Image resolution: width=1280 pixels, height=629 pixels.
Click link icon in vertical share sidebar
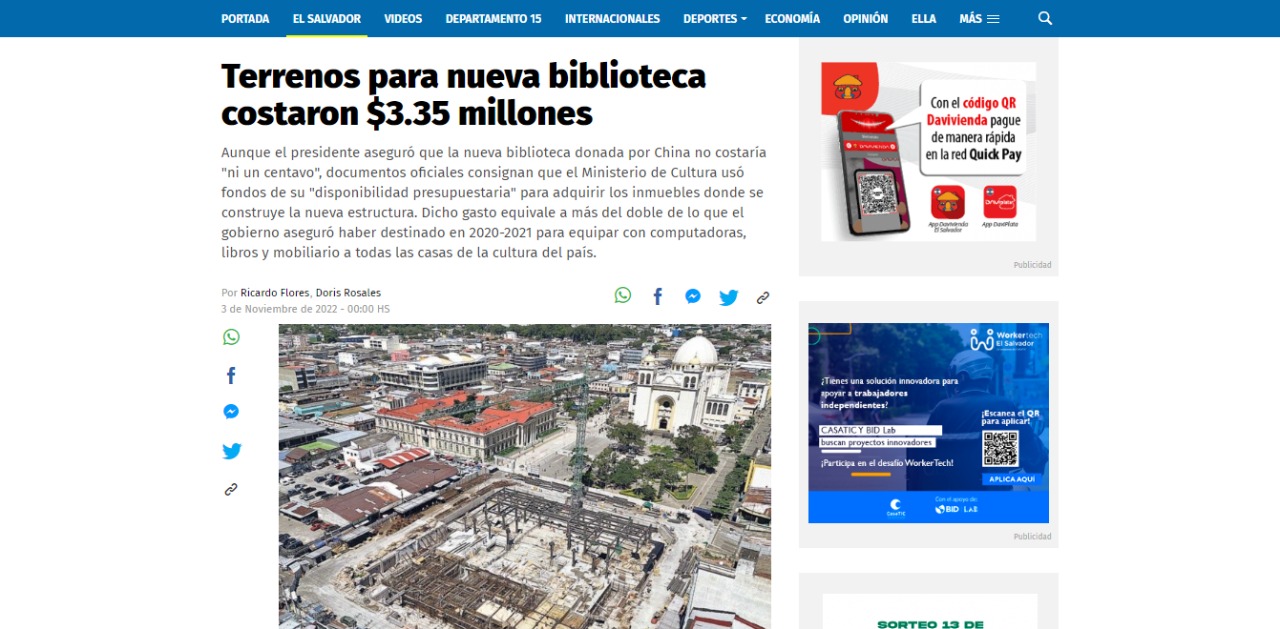point(231,490)
